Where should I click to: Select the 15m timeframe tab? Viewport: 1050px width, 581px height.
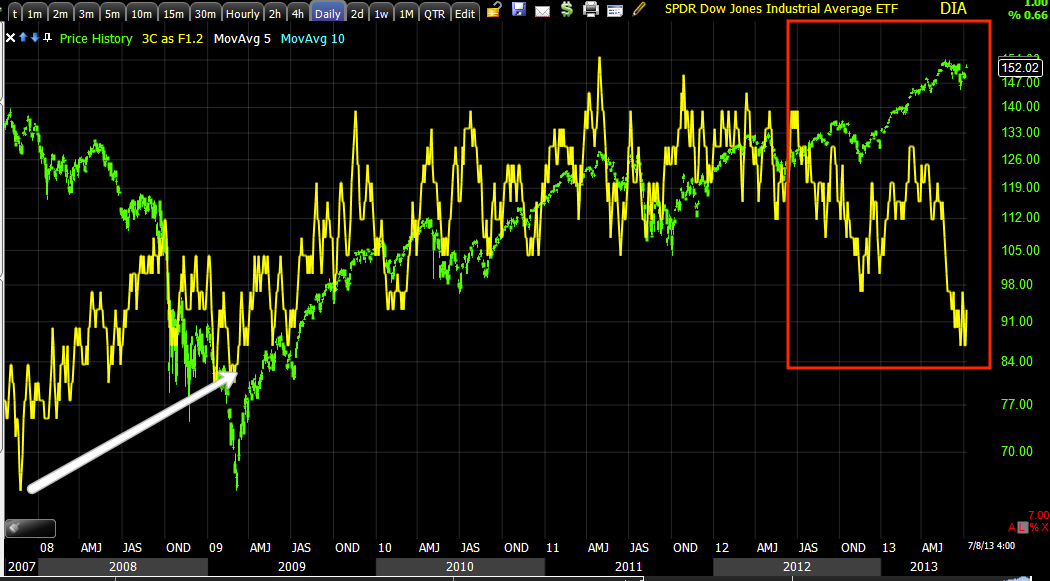click(173, 13)
